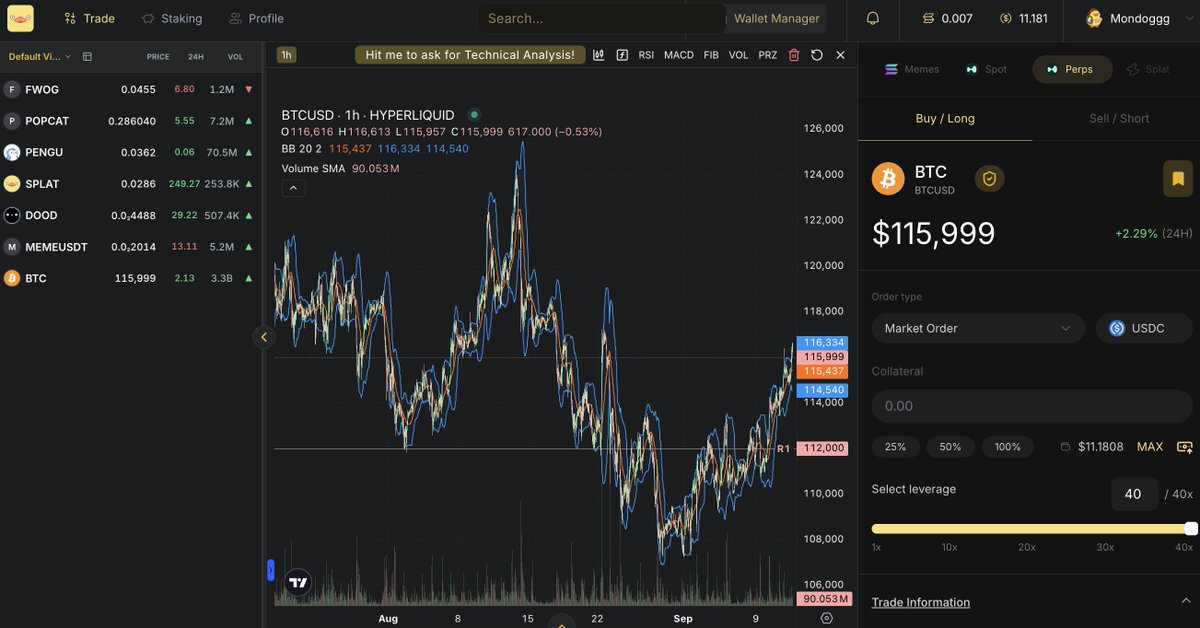The height and width of the screenshot is (628, 1200).
Task: Collapse the chart indicator legend chevron
Action: (x=293, y=187)
